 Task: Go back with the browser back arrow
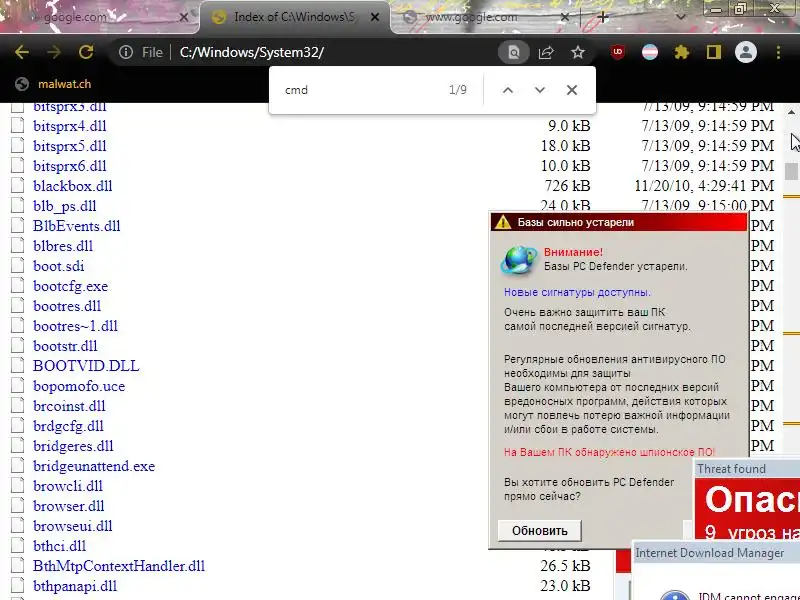coord(21,52)
